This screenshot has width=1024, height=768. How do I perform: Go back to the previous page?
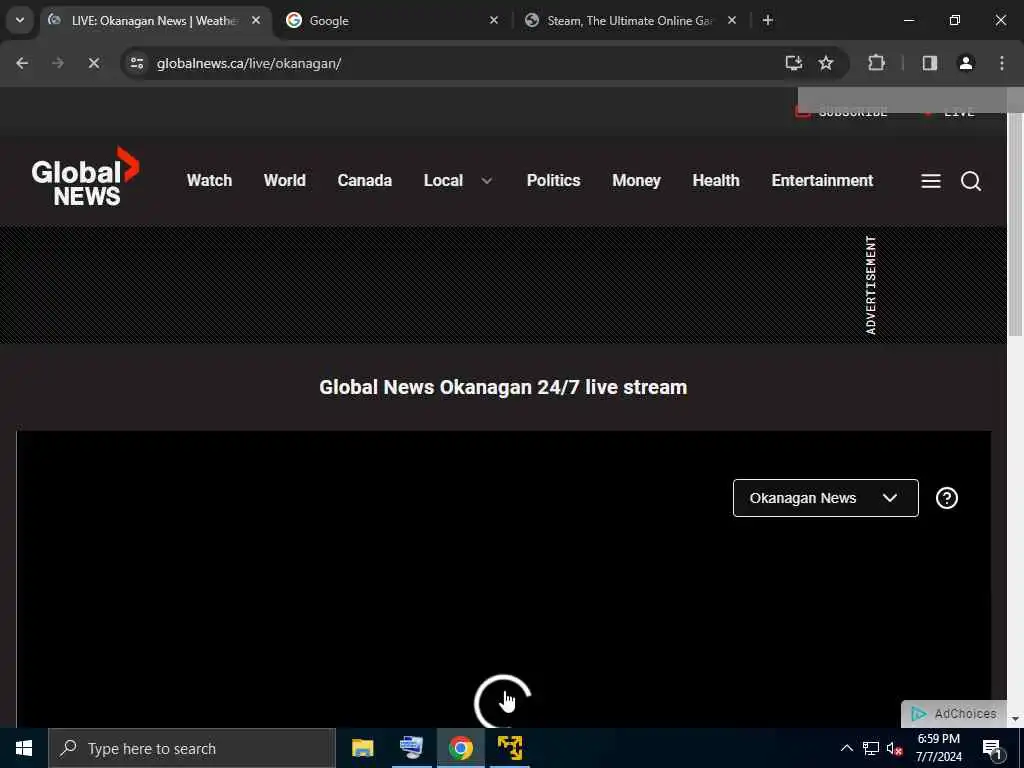pyautogui.click(x=22, y=63)
